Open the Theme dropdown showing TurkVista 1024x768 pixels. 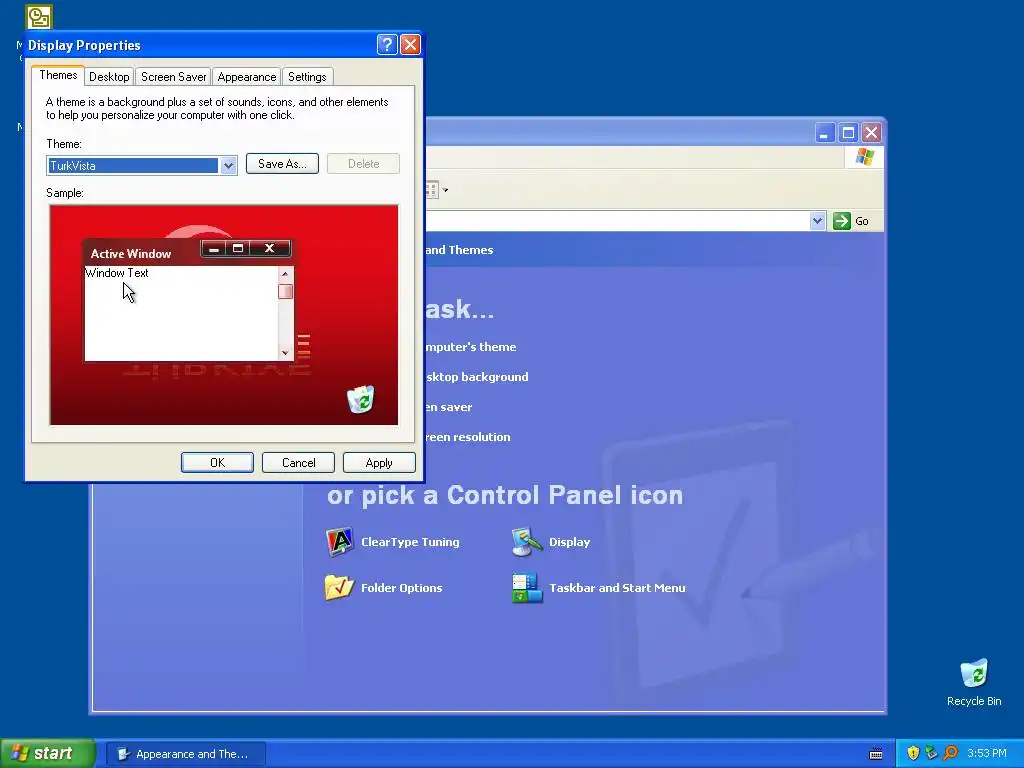point(142,165)
